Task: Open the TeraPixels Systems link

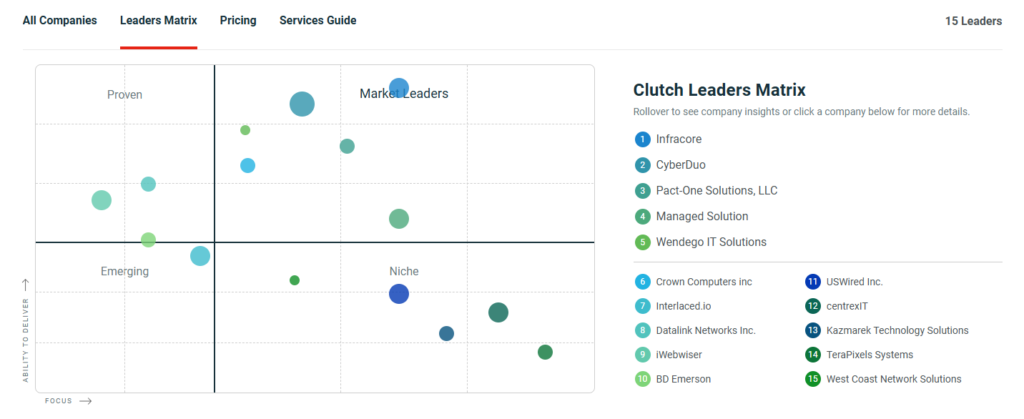Action: point(868,355)
